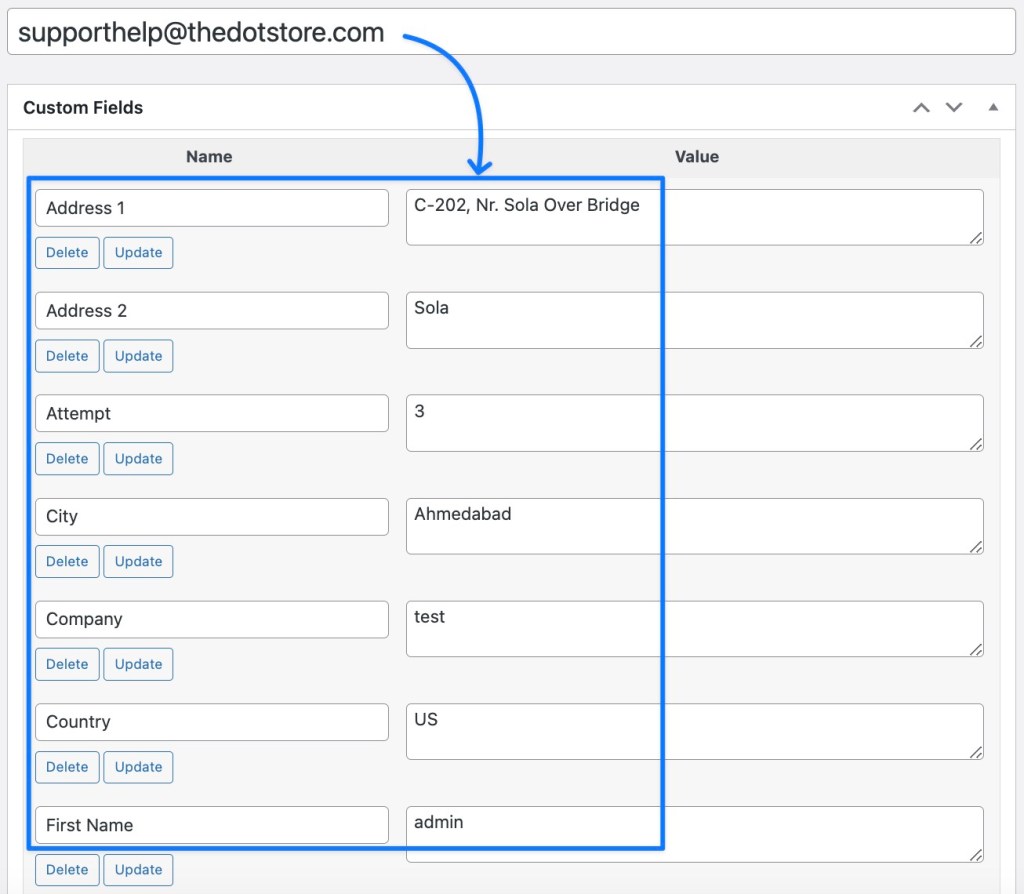
Task: Click the Address 2 value textarea
Action: point(695,320)
